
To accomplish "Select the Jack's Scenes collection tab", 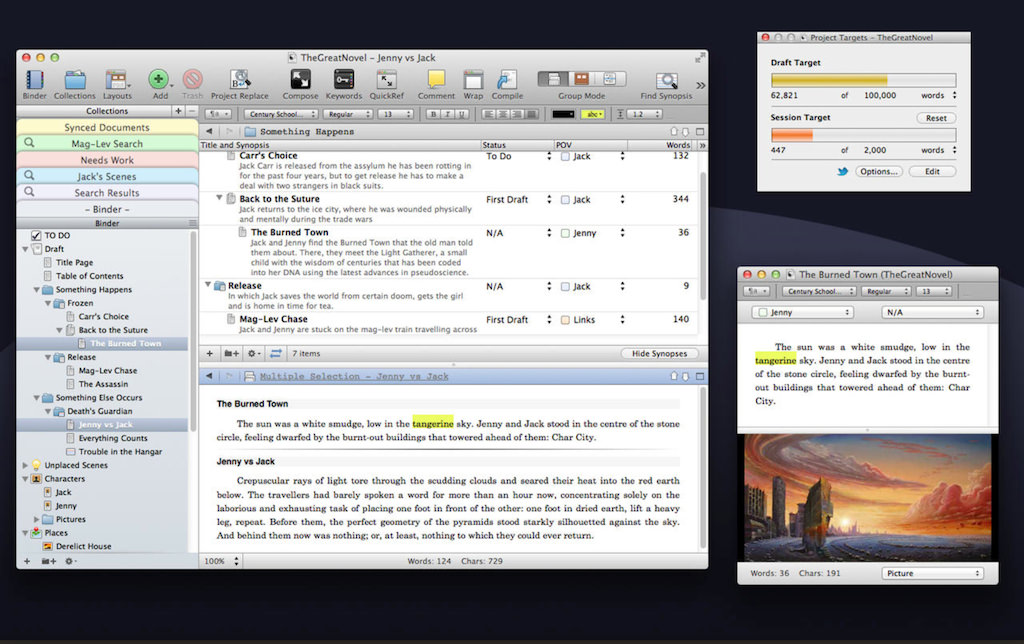I will click(x=107, y=176).
